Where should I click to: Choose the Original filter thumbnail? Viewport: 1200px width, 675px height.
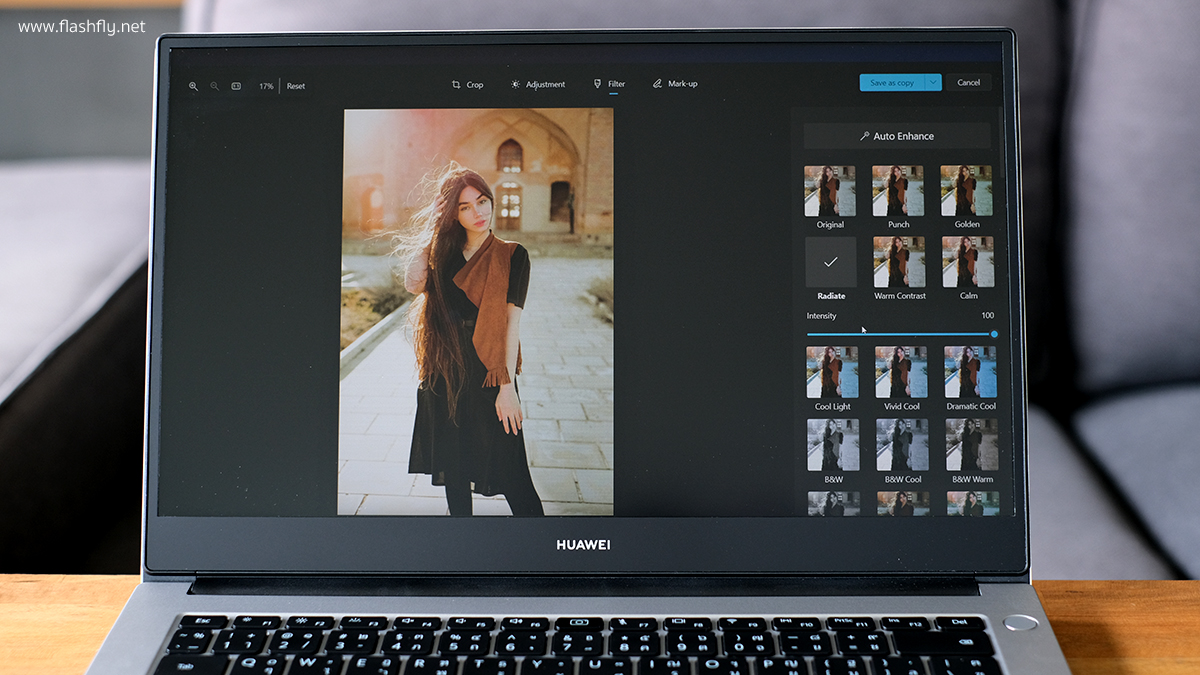[x=830, y=191]
